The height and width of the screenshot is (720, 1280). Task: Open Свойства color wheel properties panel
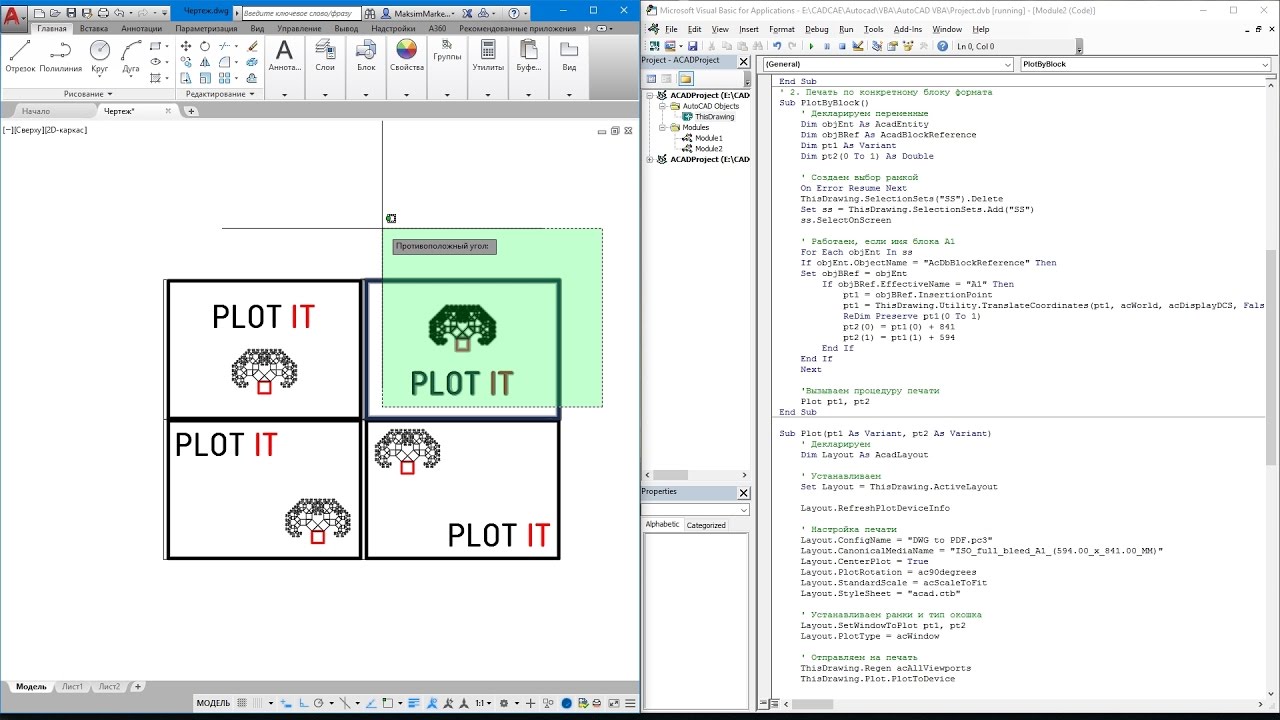pos(407,56)
